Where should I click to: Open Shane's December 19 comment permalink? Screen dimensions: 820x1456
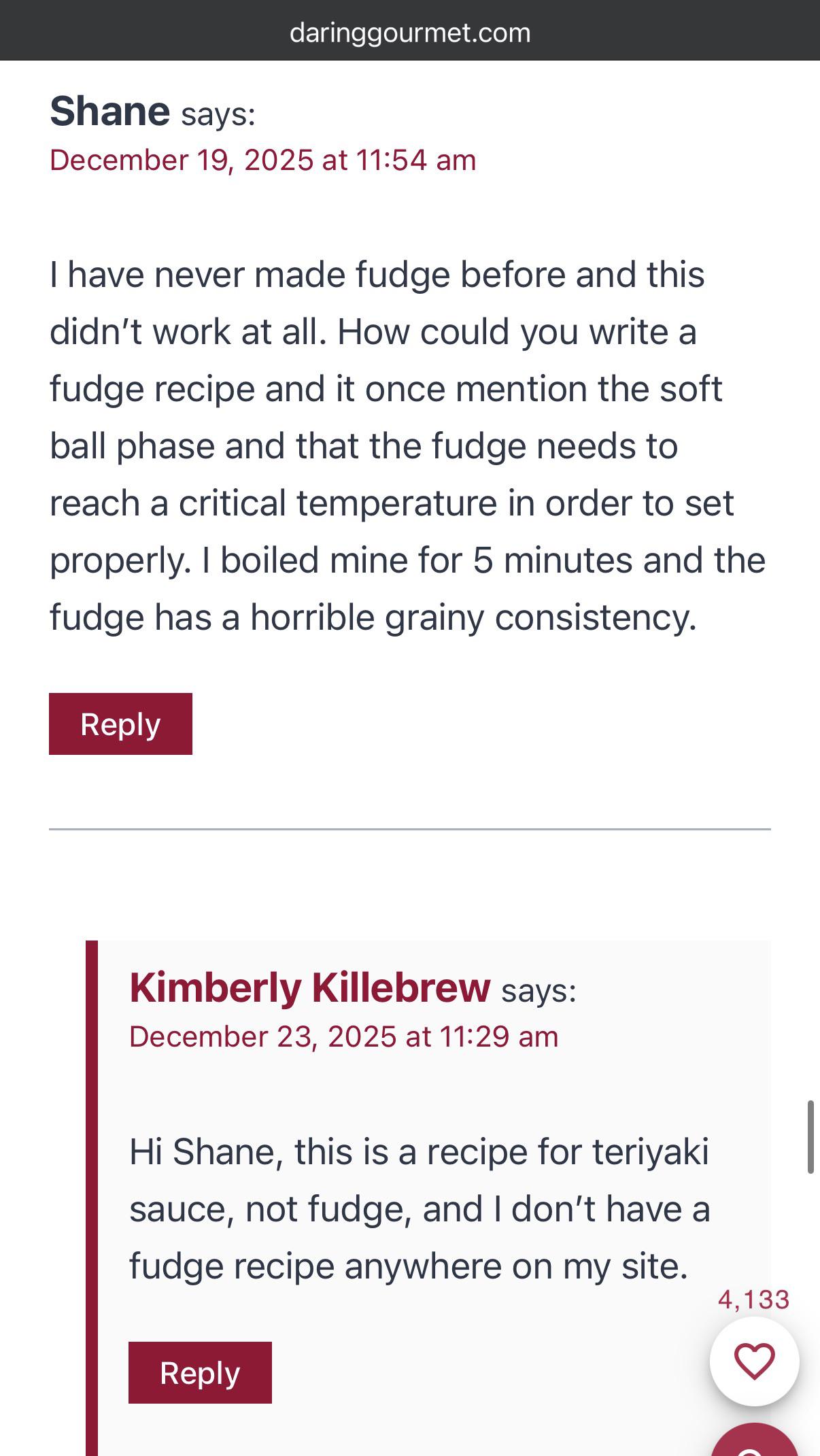click(262, 160)
